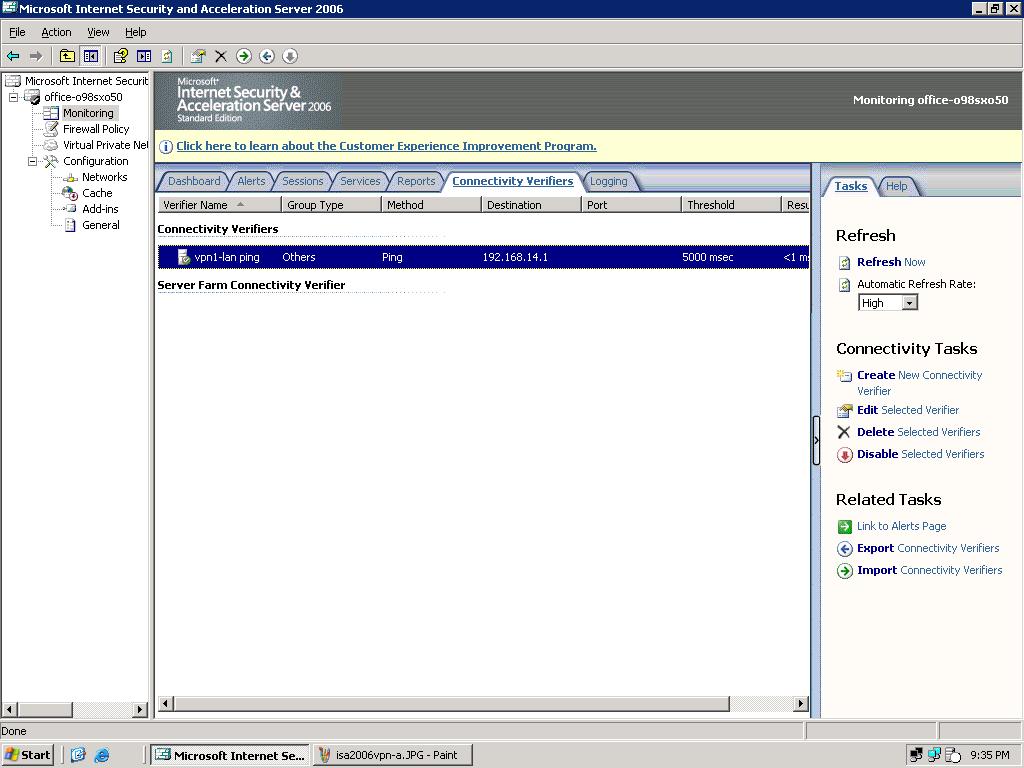Collapse the Configuration tree node
The width and height of the screenshot is (1024, 768).
point(32,161)
